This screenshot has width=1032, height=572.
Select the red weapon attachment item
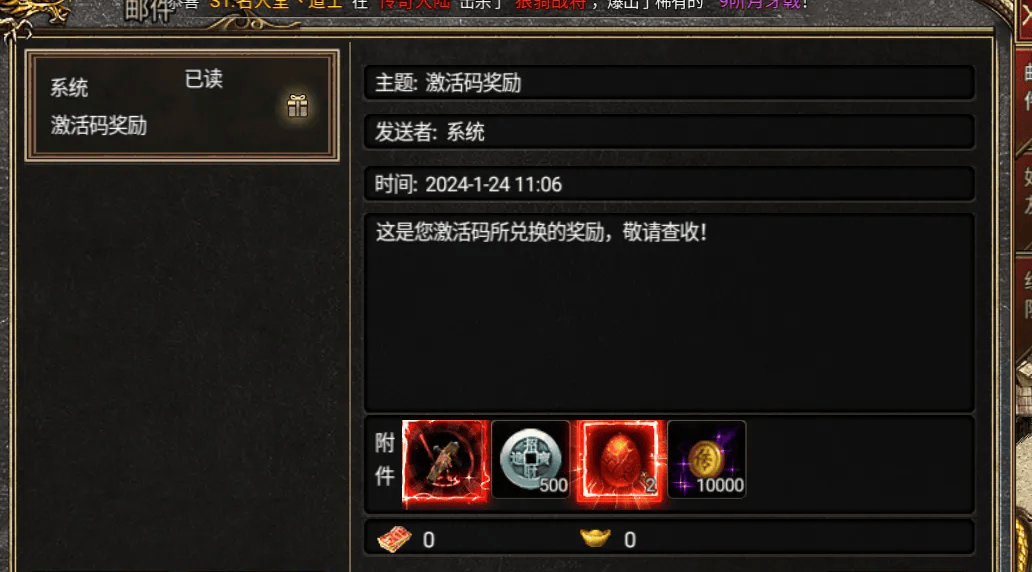tap(446, 463)
